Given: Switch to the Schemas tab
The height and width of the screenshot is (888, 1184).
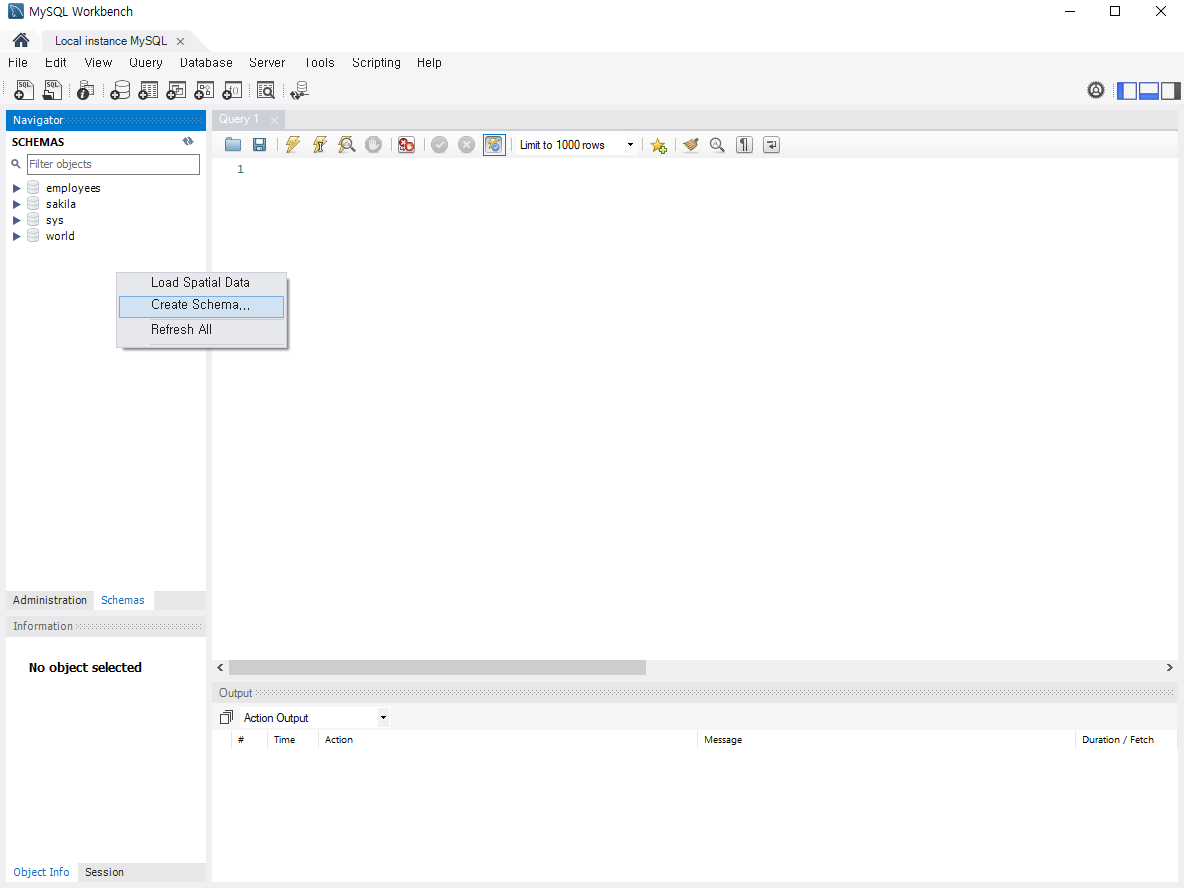Looking at the screenshot, I should tap(123, 600).
